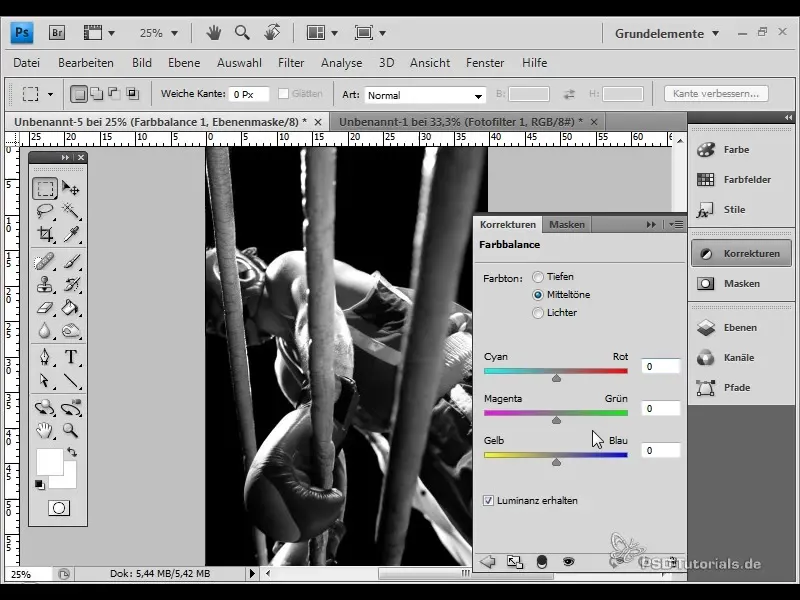The height and width of the screenshot is (600, 800).
Task: Open the Datei menu
Action: click(27, 63)
